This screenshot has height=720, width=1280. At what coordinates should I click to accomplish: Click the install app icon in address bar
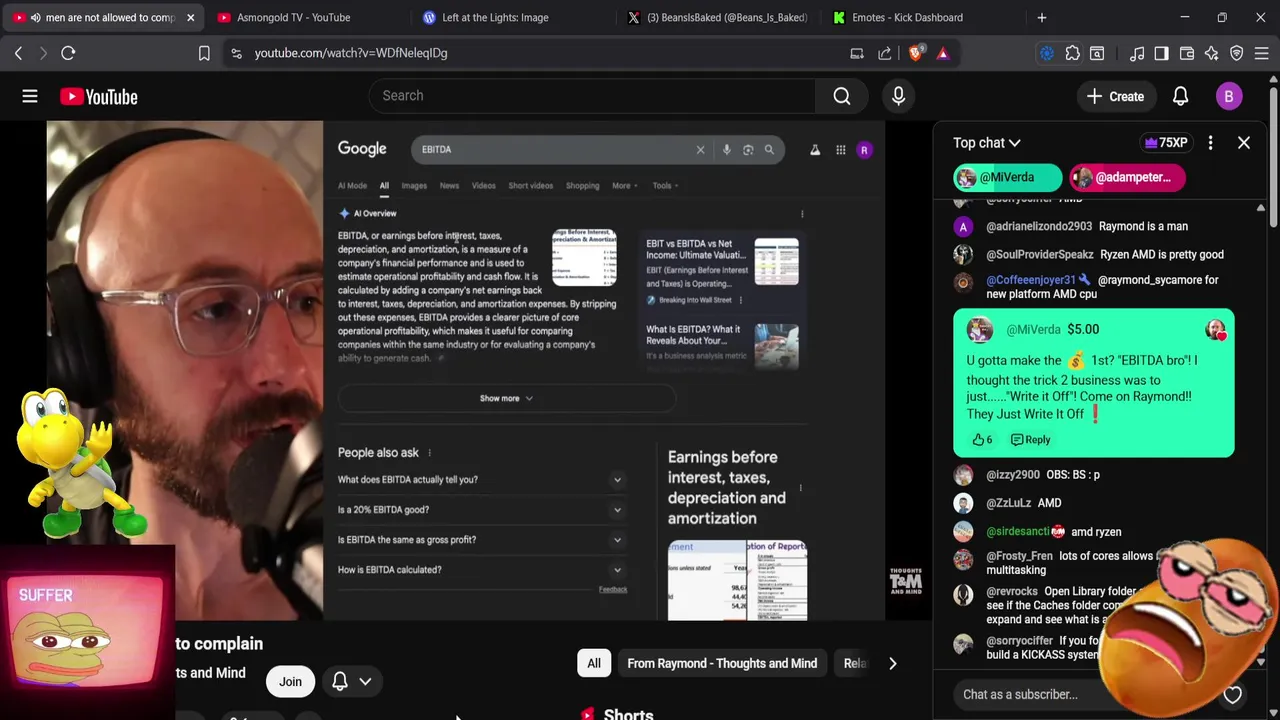coord(857,53)
